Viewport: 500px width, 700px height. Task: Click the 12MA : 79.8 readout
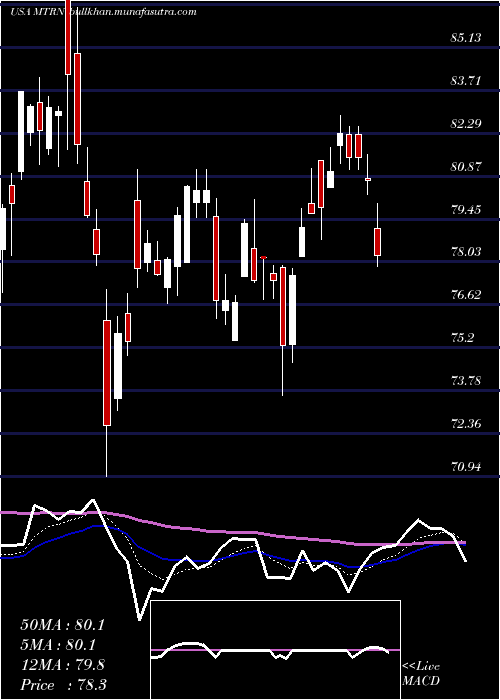[62, 665]
